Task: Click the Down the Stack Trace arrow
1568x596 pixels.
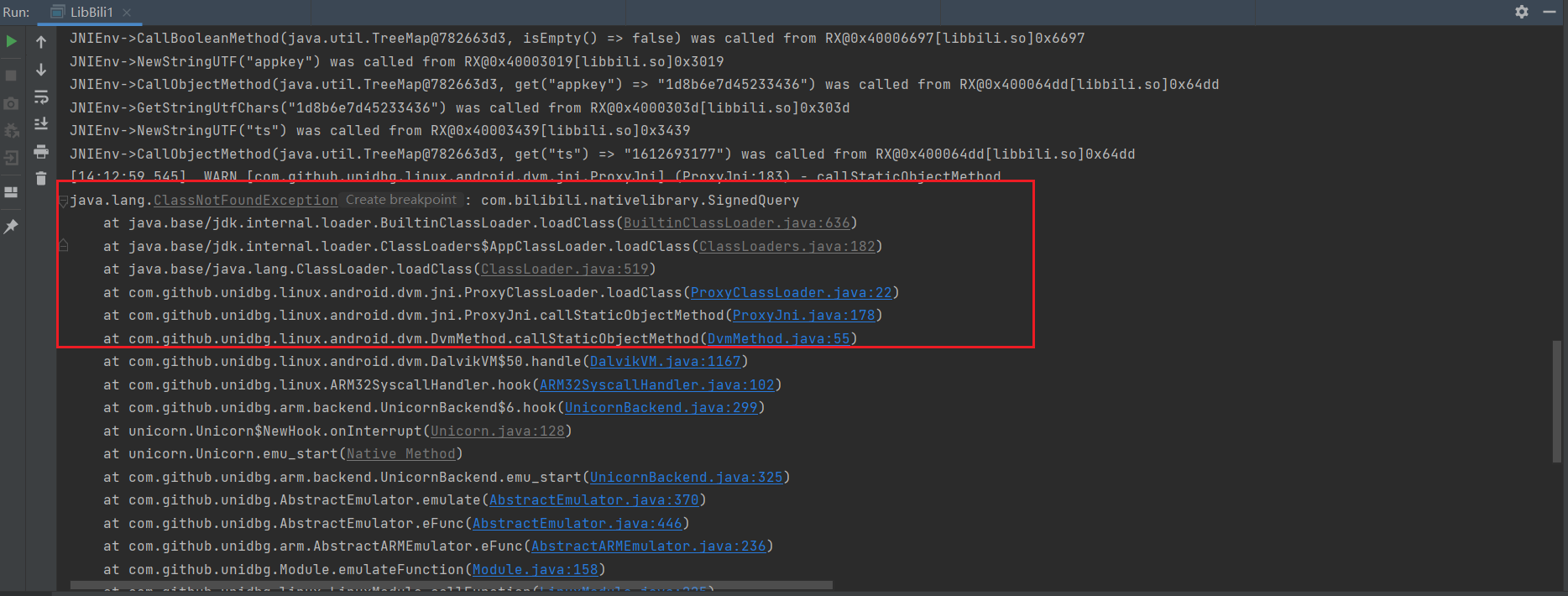Action: point(41,70)
